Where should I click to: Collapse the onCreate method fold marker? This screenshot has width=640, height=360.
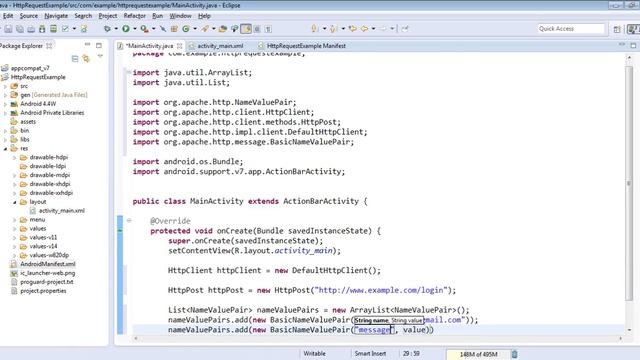[x=129, y=220]
